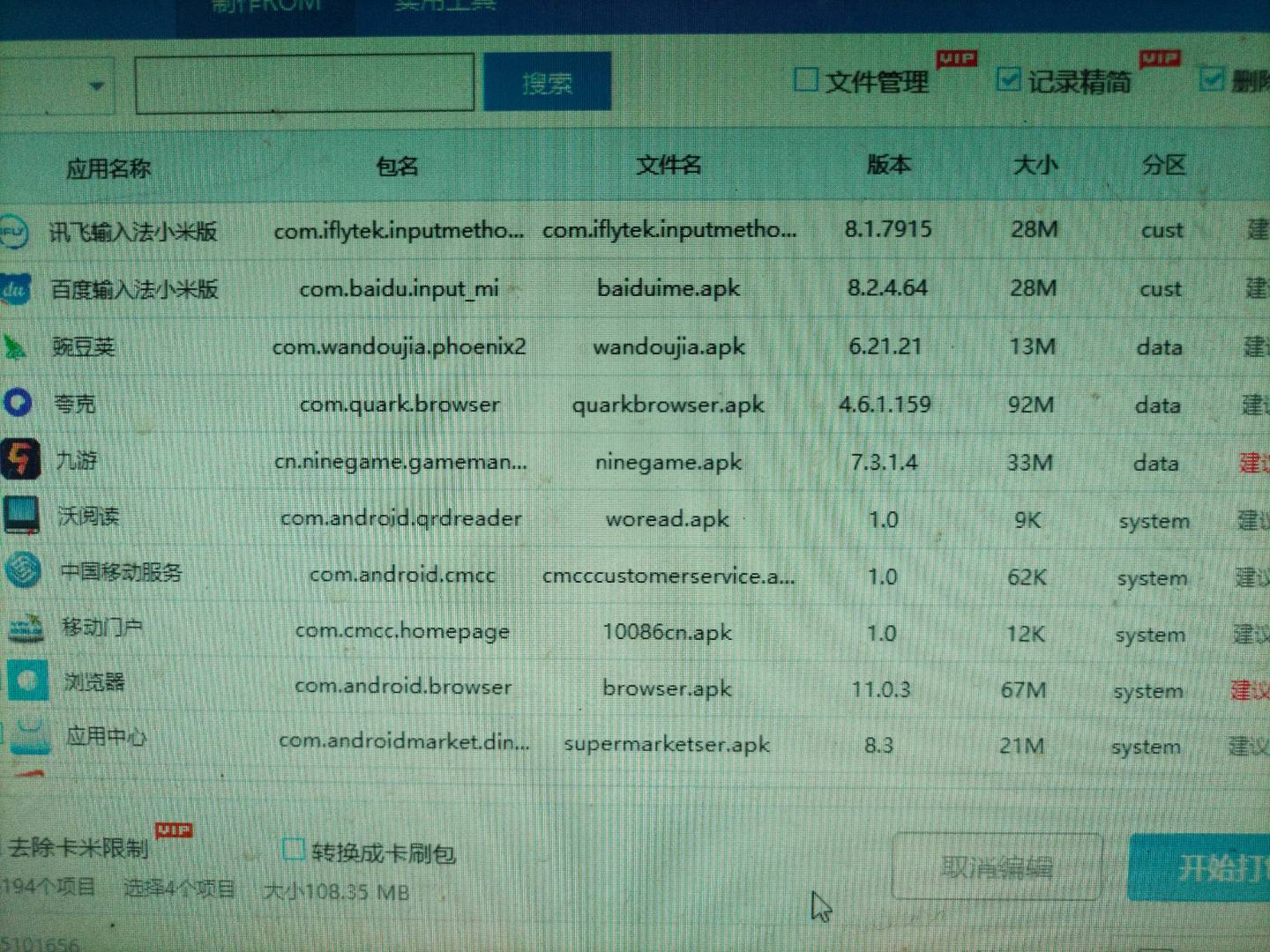Select the 九游 name text
1270x952 pixels.
click(77, 459)
